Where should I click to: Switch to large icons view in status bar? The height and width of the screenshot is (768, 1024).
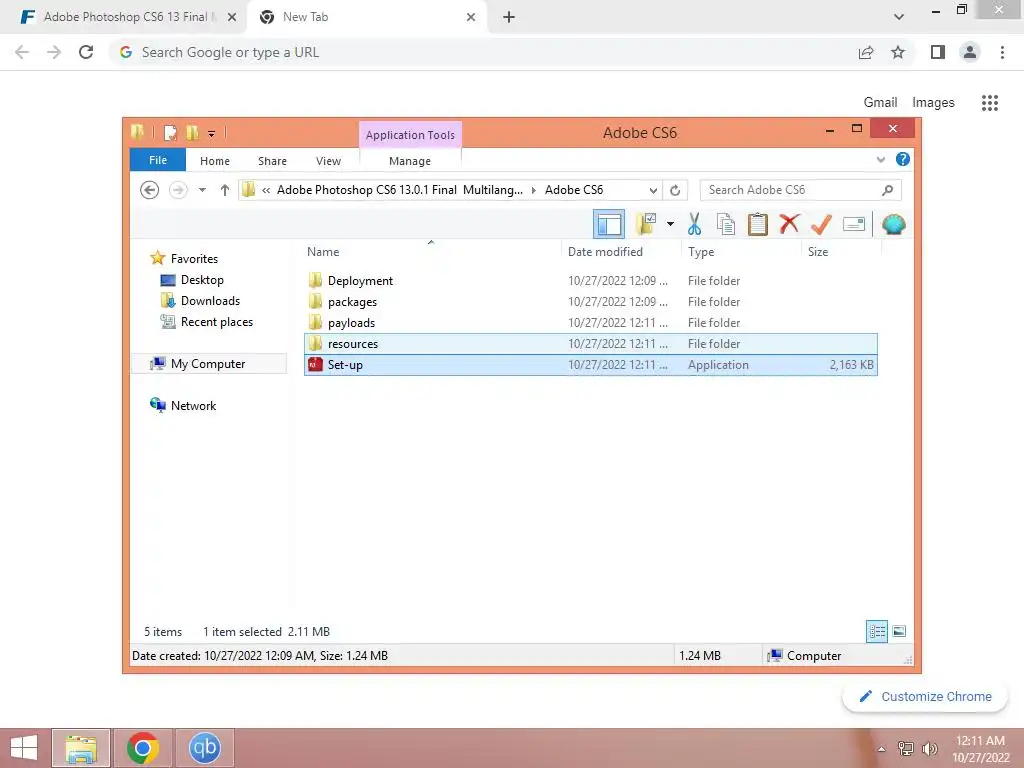pyautogui.click(x=899, y=631)
